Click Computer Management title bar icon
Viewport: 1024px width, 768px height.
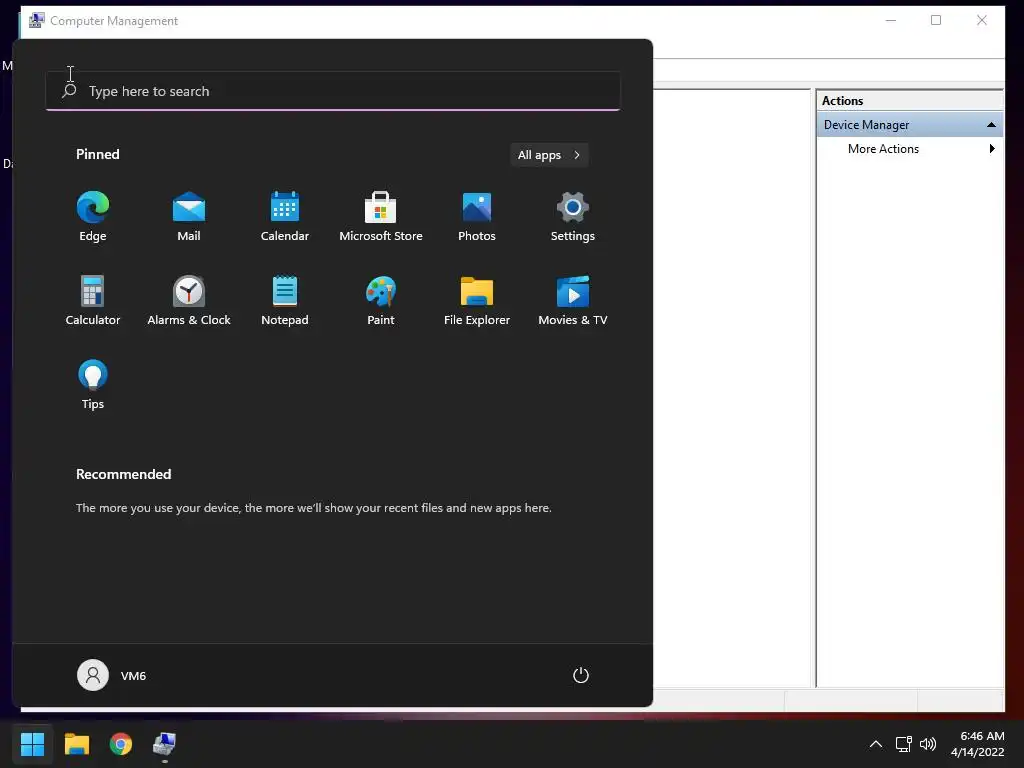(37, 20)
